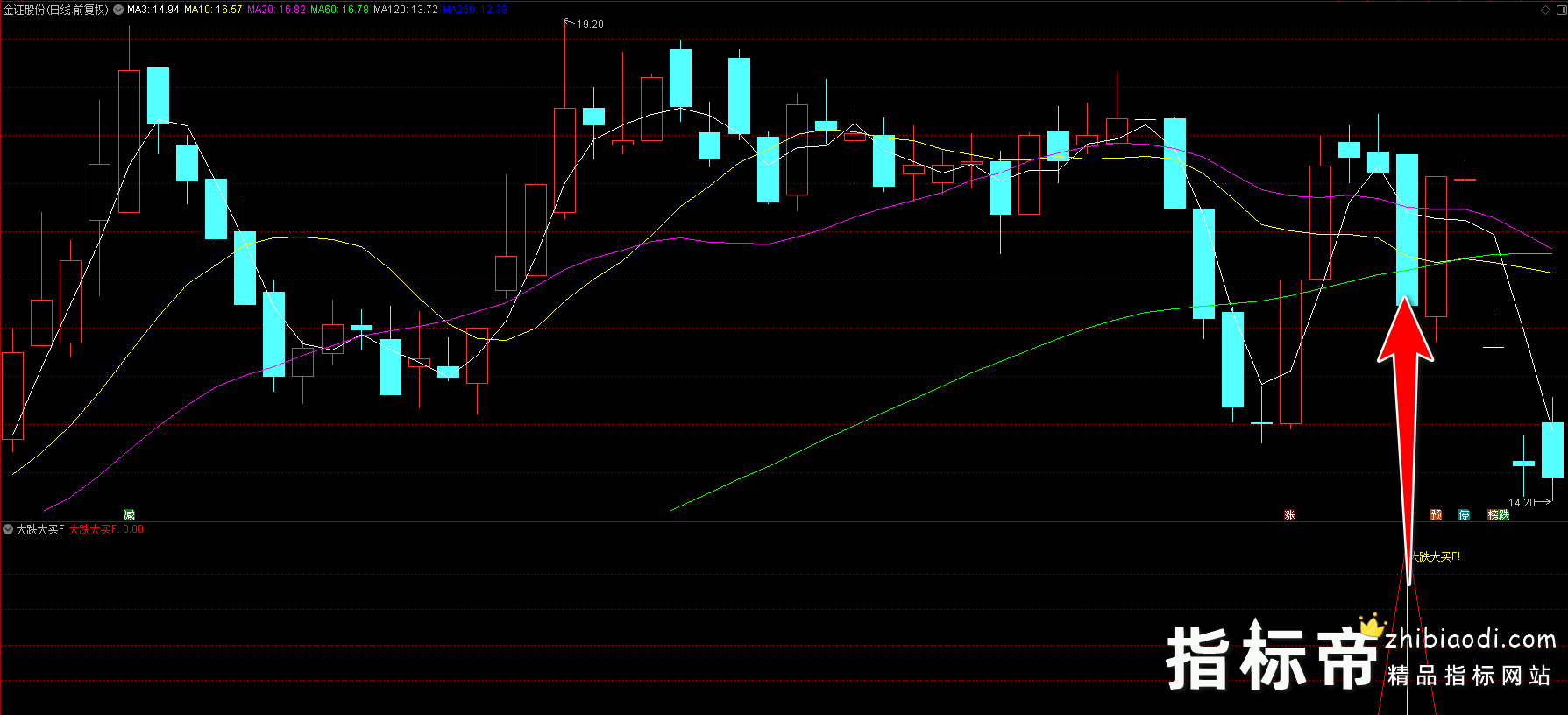The height and width of the screenshot is (715, 1568).
Task: Select the MA250: 12.38 label
Action: pos(475,10)
